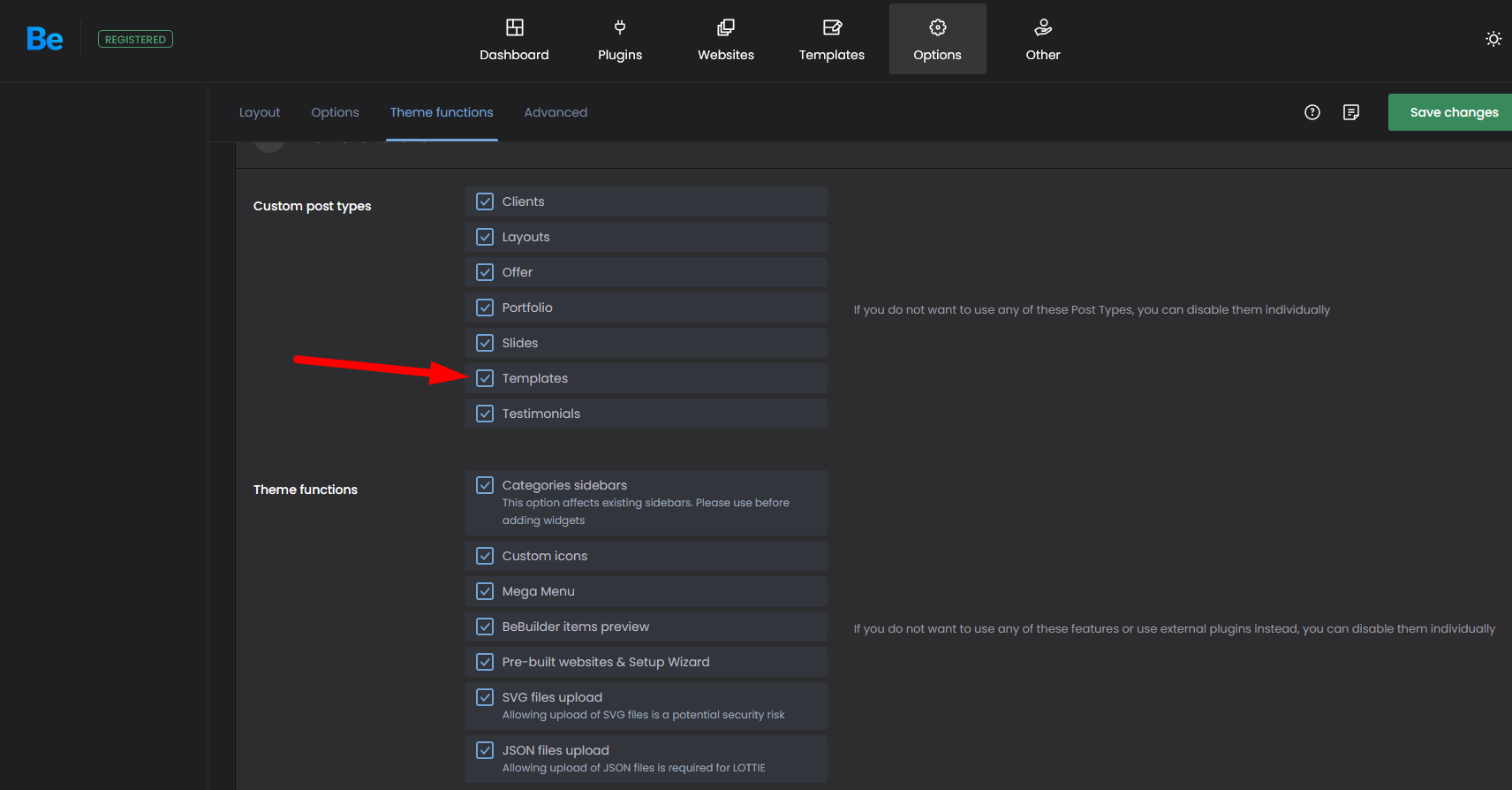The image size is (1512, 790).
Task: Click the external plugins description text
Action: (x=1175, y=629)
